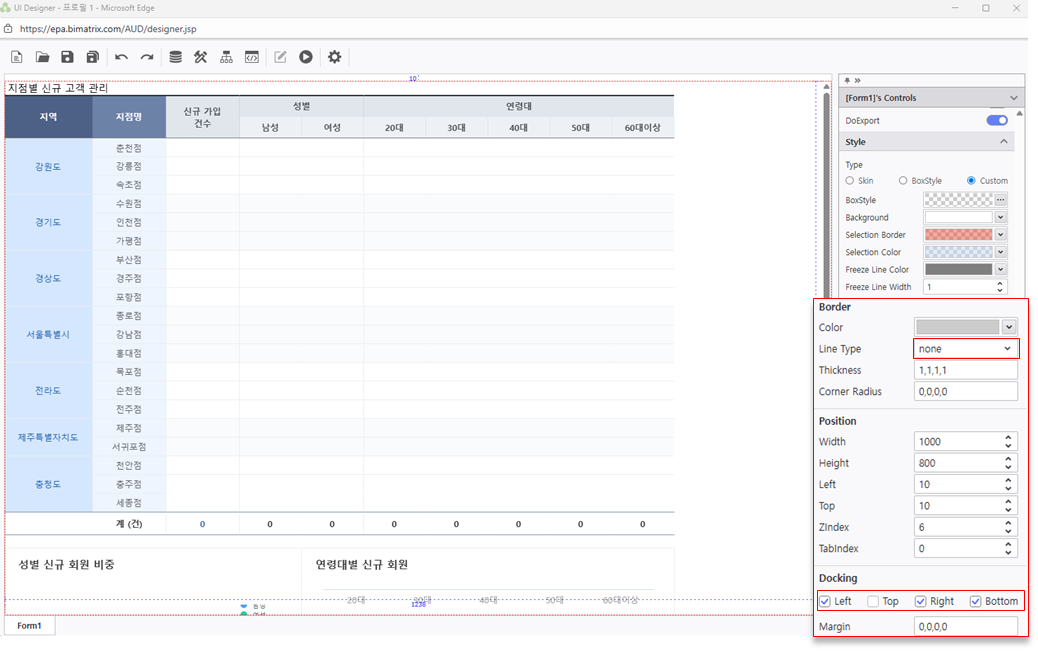Click the hierarchy tree icon
This screenshot has height=652, width=1038.
point(226,57)
